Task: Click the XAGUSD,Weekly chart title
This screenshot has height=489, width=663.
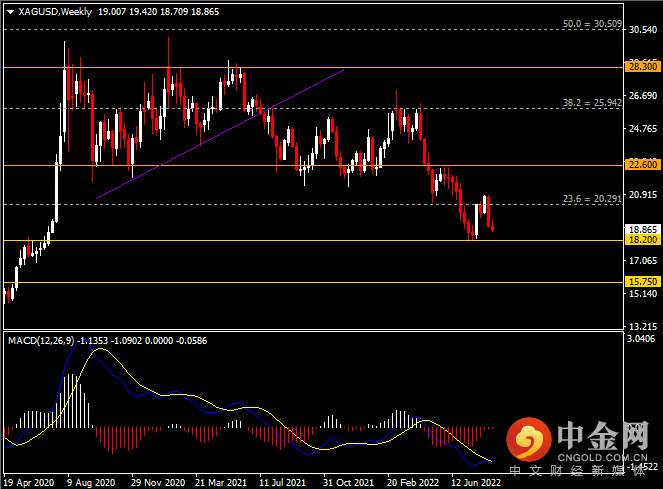Action: tap(45, 11)
